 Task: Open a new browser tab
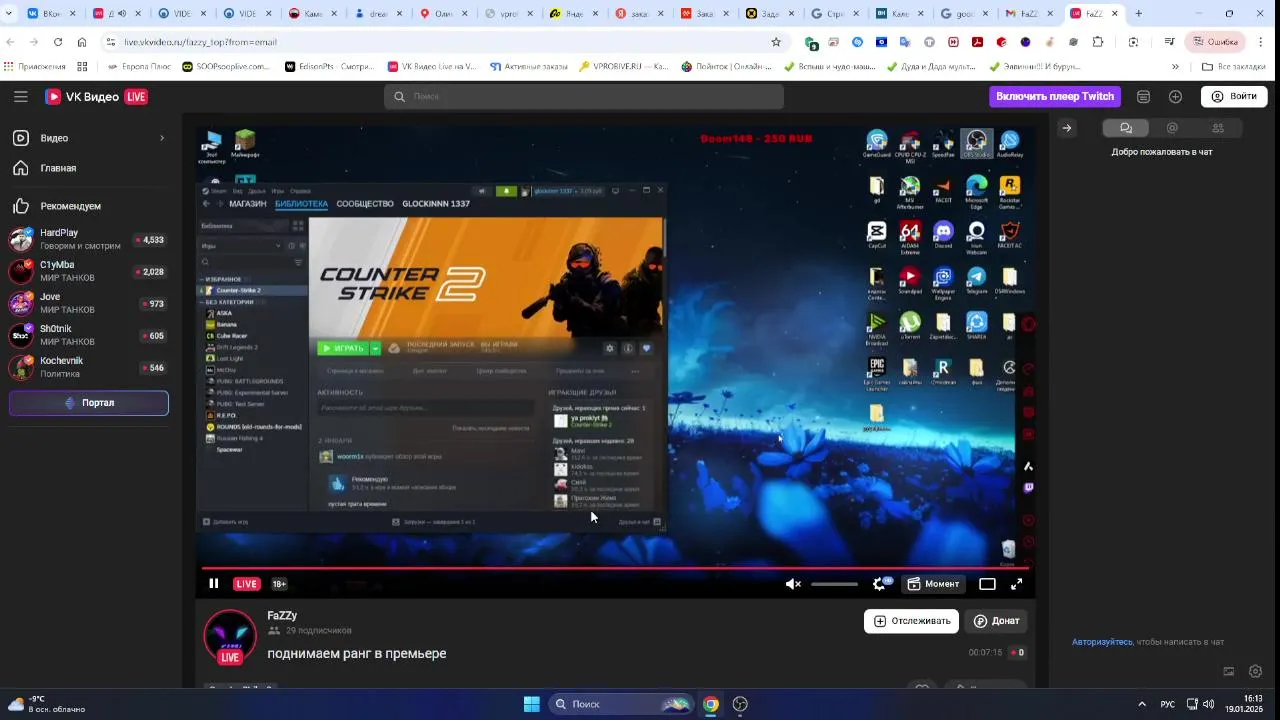[1138, 14]
